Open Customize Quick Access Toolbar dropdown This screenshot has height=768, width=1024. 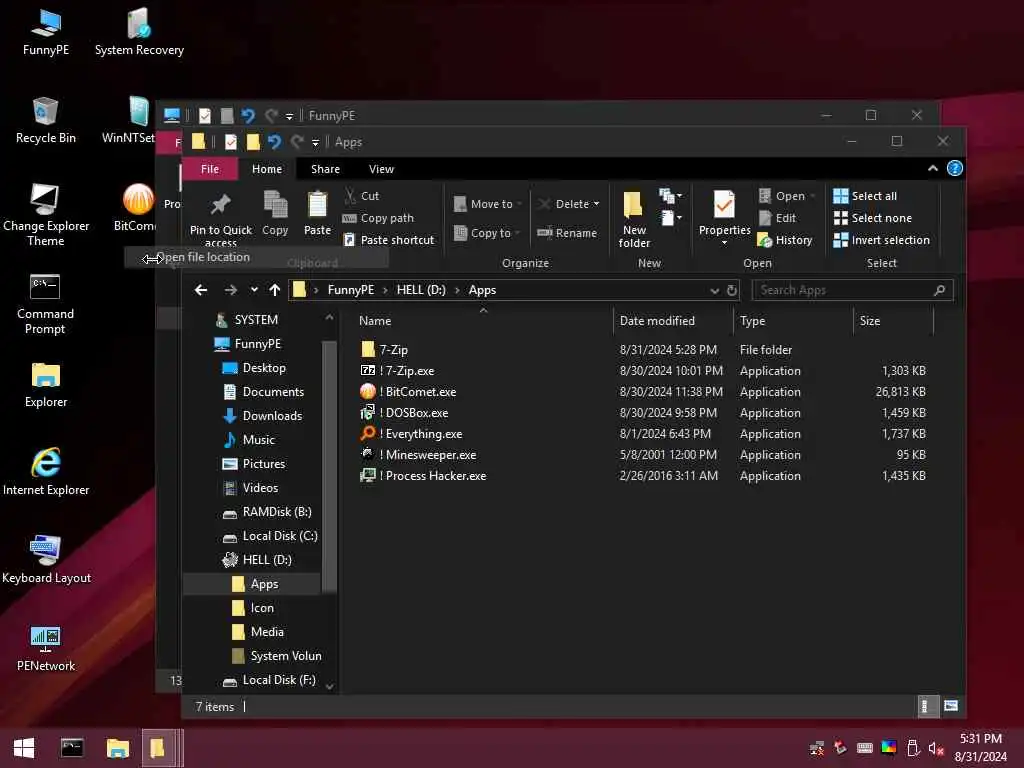(315, 142)
